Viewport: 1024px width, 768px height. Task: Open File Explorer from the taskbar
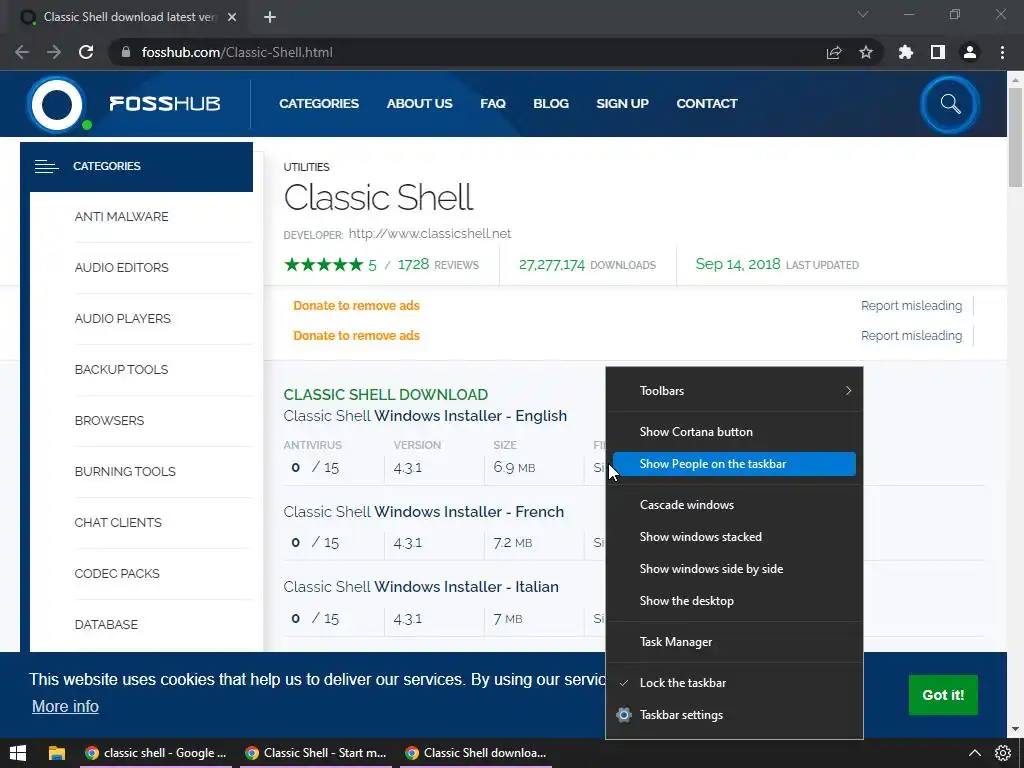57,753
